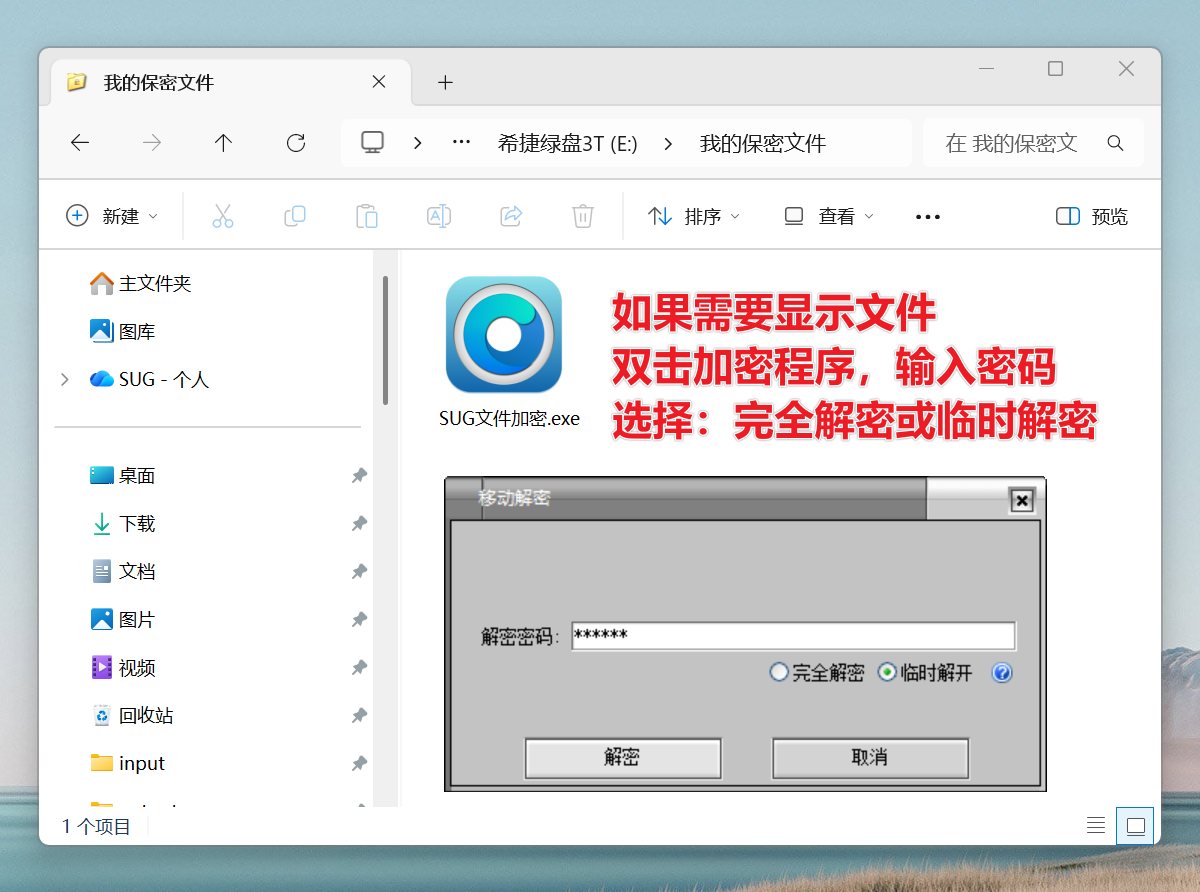Toggle the 预览 preview pane
This screenshot has width=1200, height=892.
1092,216
